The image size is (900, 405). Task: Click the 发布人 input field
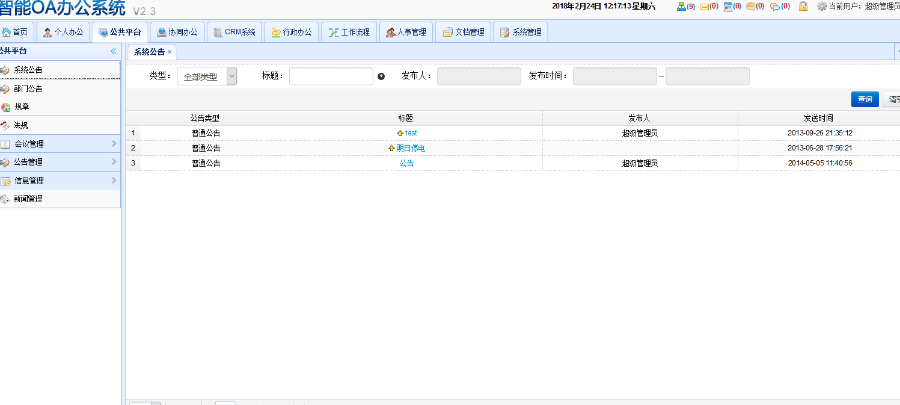coord(479,76)
